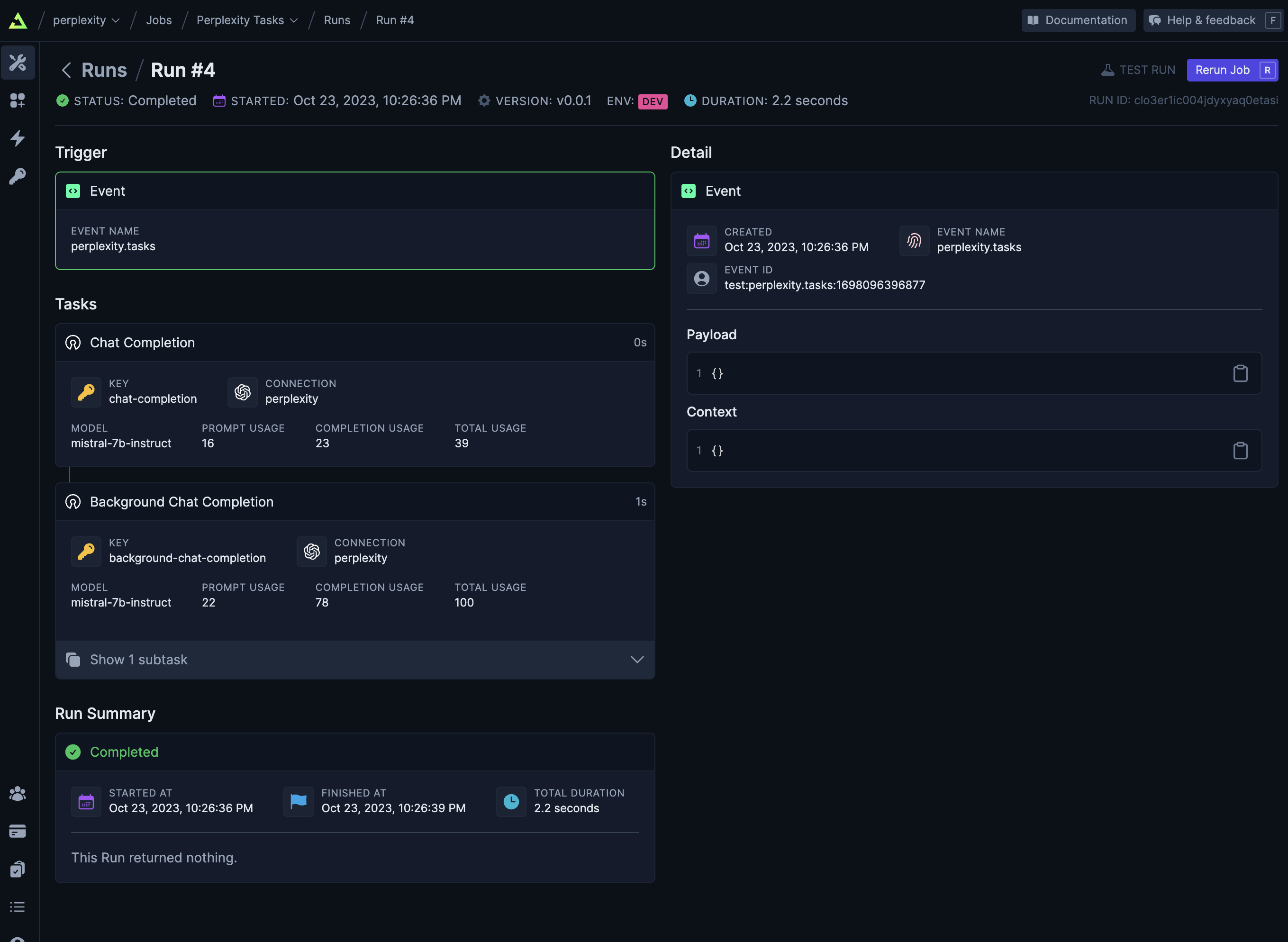Select the Chat Completion task header

[354, 343]
